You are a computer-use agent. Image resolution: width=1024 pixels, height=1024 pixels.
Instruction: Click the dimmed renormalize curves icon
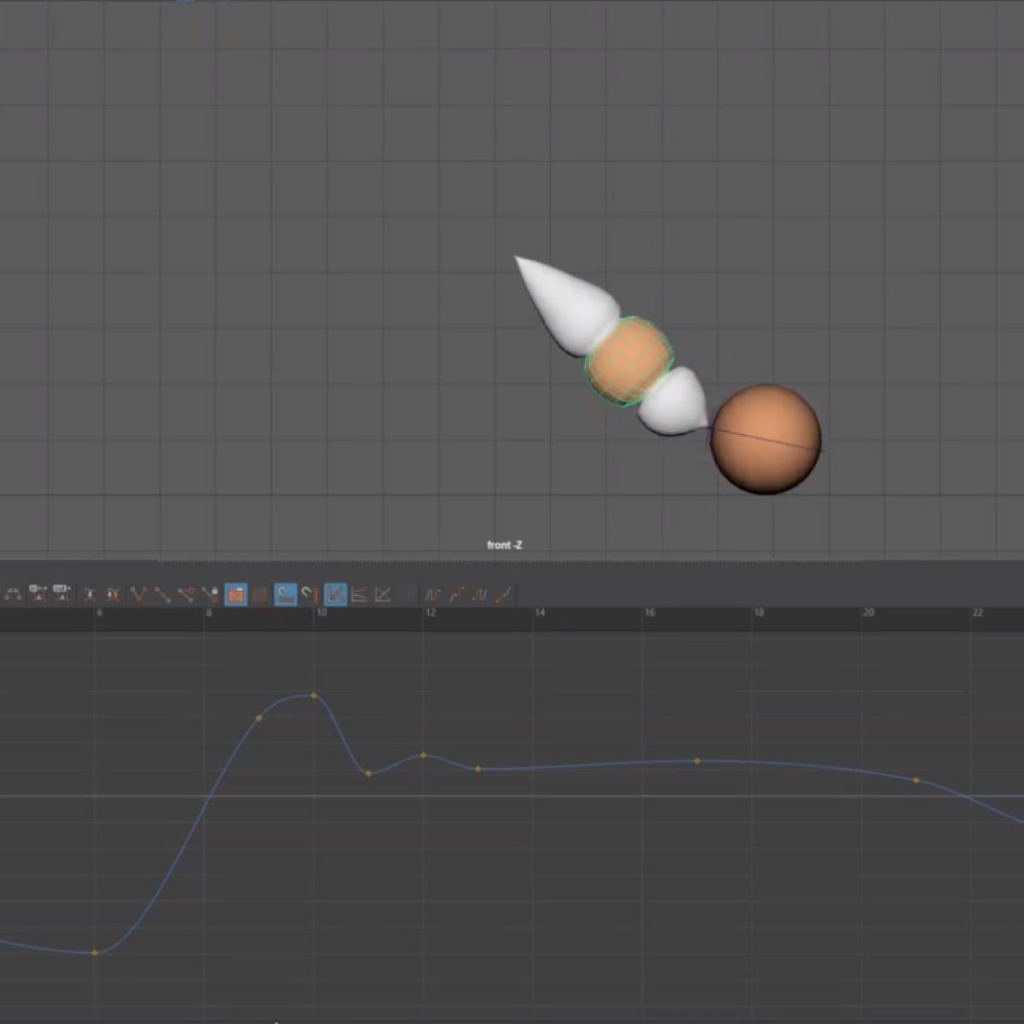click(409, 594)
